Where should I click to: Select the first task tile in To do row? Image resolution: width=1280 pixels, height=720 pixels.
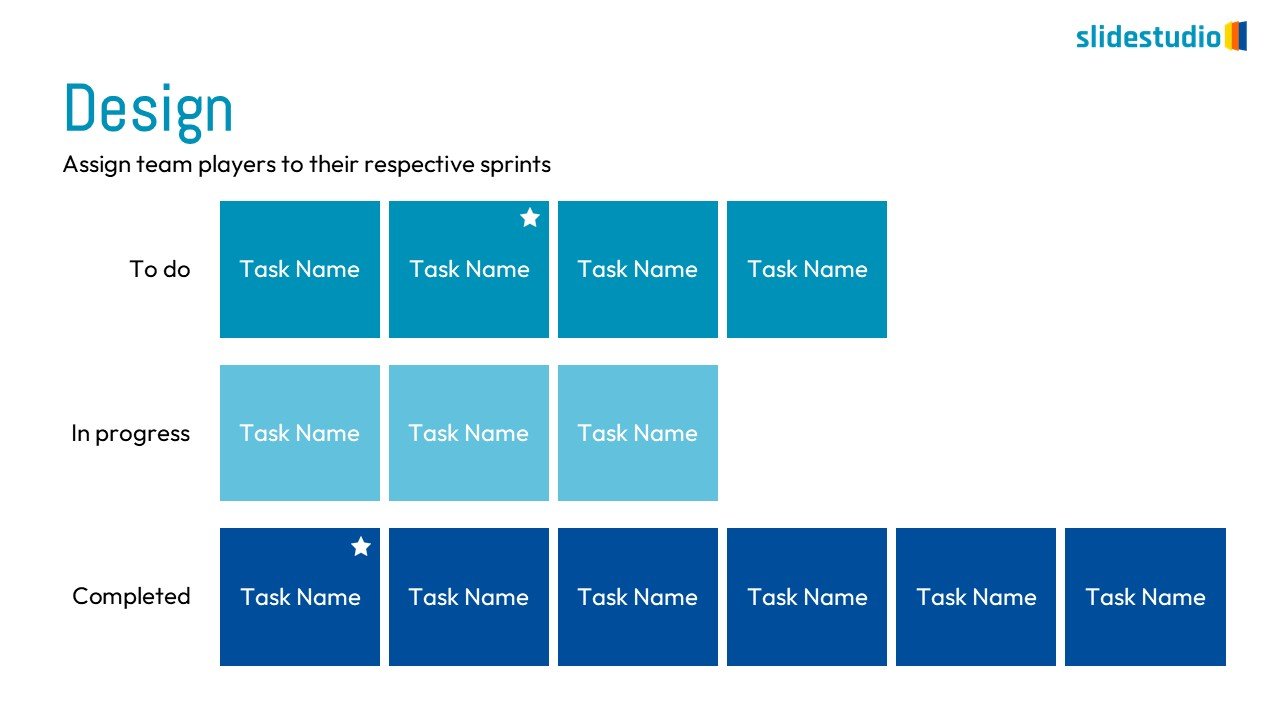[x=300, y=269]
